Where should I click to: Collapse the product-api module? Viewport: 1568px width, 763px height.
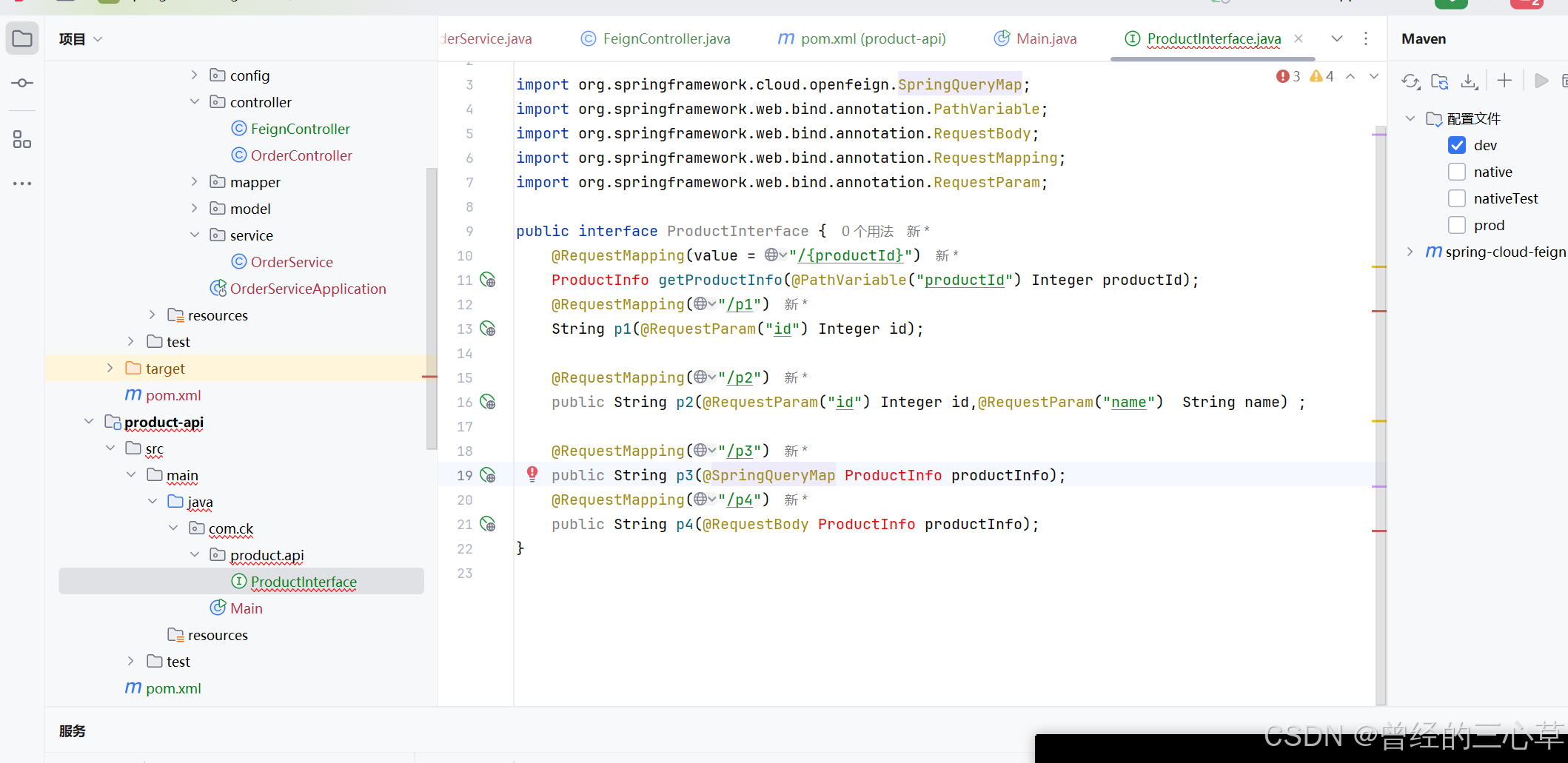(89, 421)
